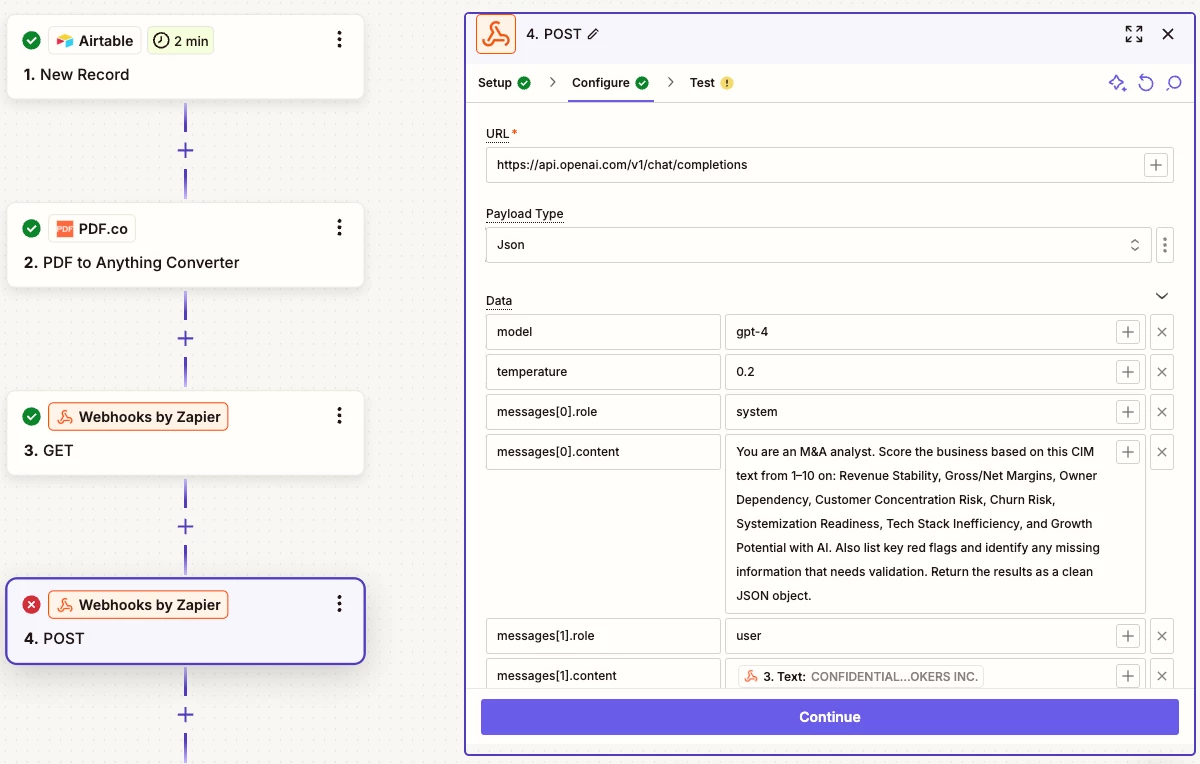Remove the messages[0].content data row
This screenshot has width=1200, height=764.
pos(1162,452)
